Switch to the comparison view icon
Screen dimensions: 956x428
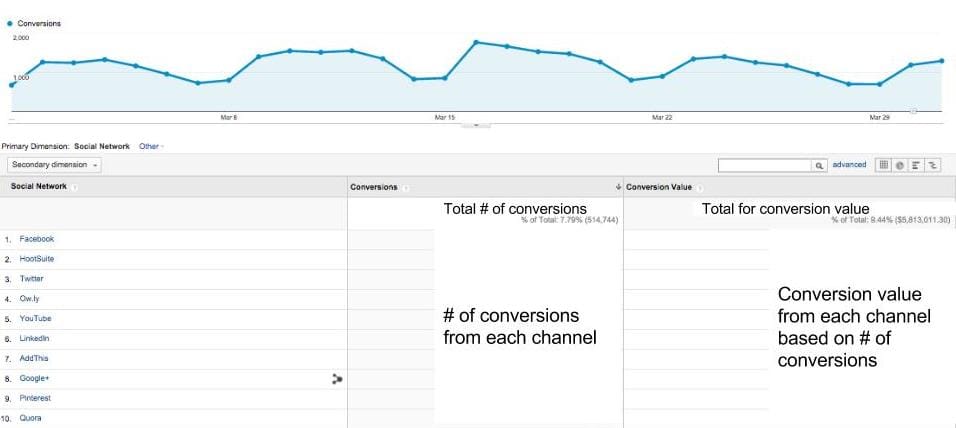pyautogui.click(x=933, y=165)
